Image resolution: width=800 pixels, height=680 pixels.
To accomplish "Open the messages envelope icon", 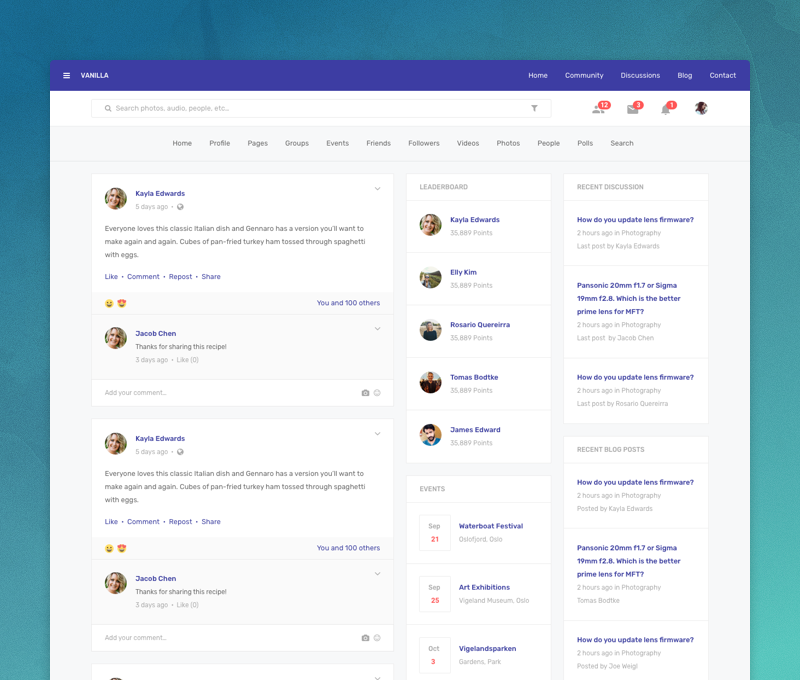I will (632, 108).
